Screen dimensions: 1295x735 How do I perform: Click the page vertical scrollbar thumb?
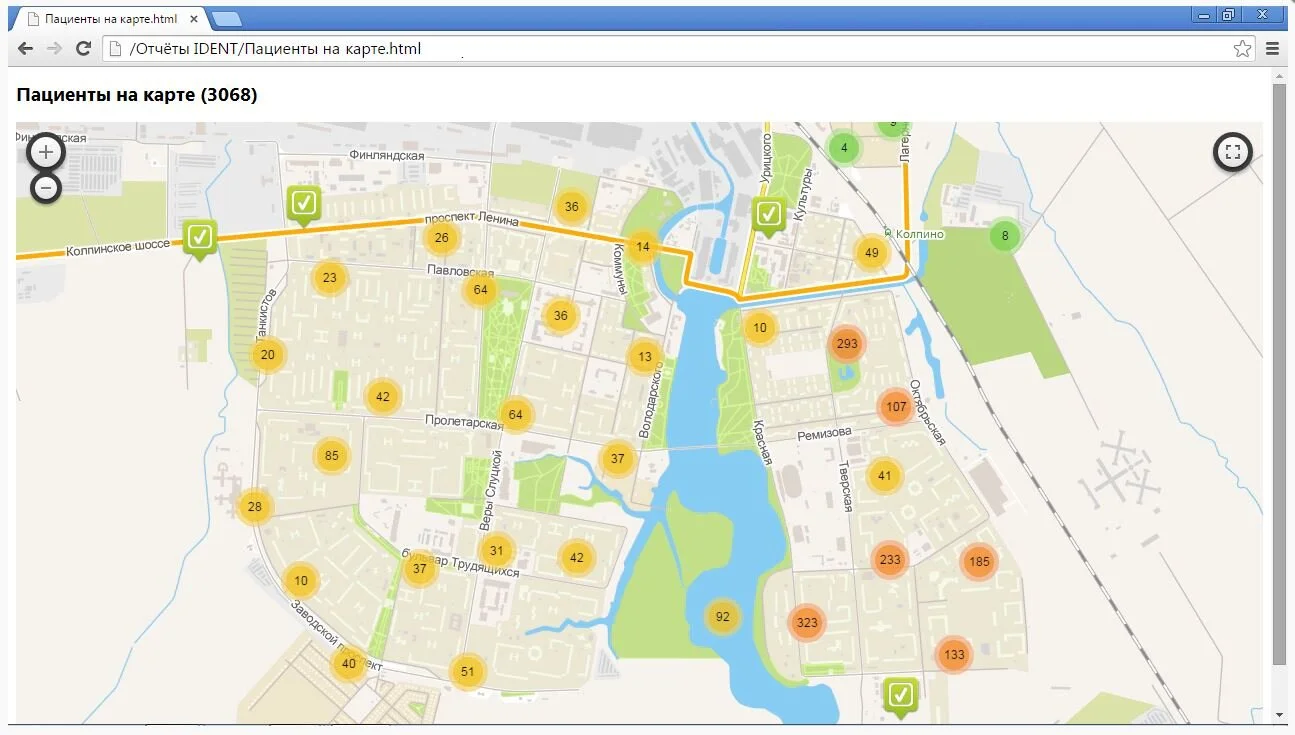point(1279,375)
